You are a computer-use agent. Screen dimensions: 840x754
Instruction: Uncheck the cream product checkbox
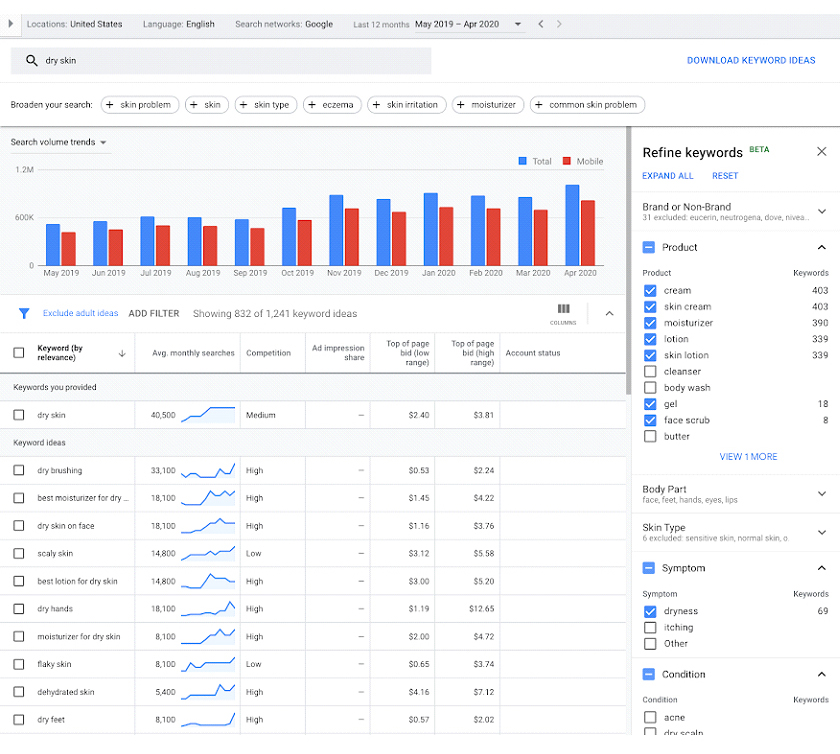(x=650, y=290)
